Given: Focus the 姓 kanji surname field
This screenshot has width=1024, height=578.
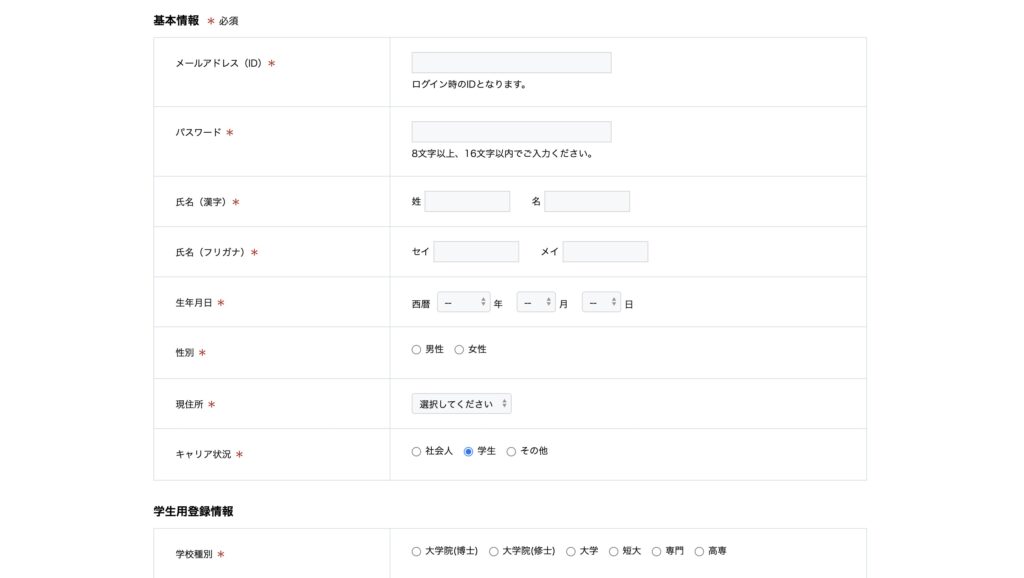Looking at the screenshot, I should click(x=467, y=202).
